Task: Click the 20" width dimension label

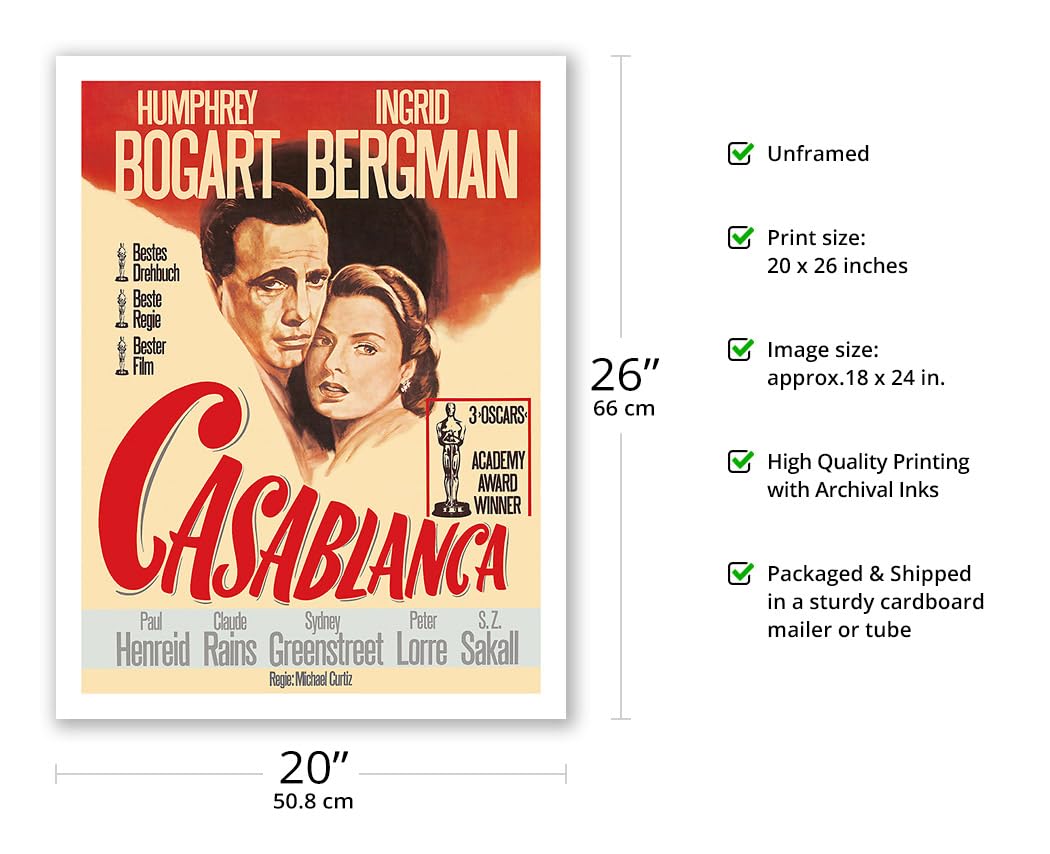Action: point(313,779)
